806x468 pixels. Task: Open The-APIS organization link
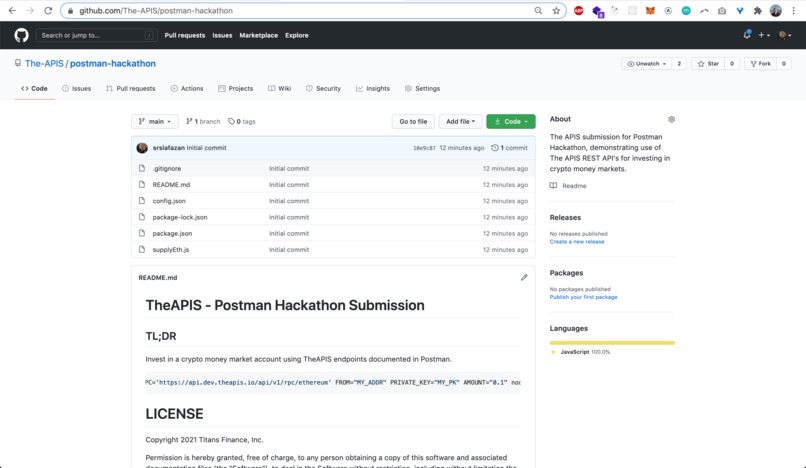(44, 63)
